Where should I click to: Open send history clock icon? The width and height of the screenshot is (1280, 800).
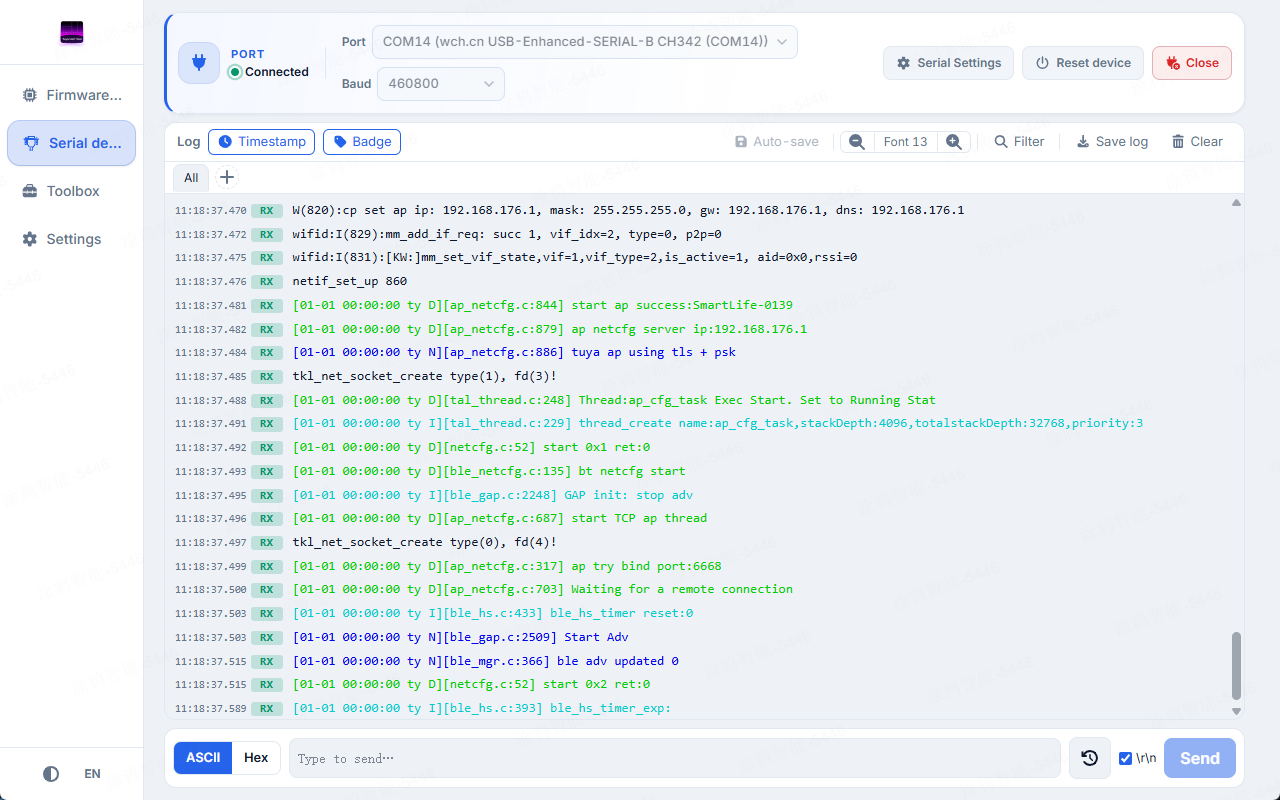click(1090, 758)
